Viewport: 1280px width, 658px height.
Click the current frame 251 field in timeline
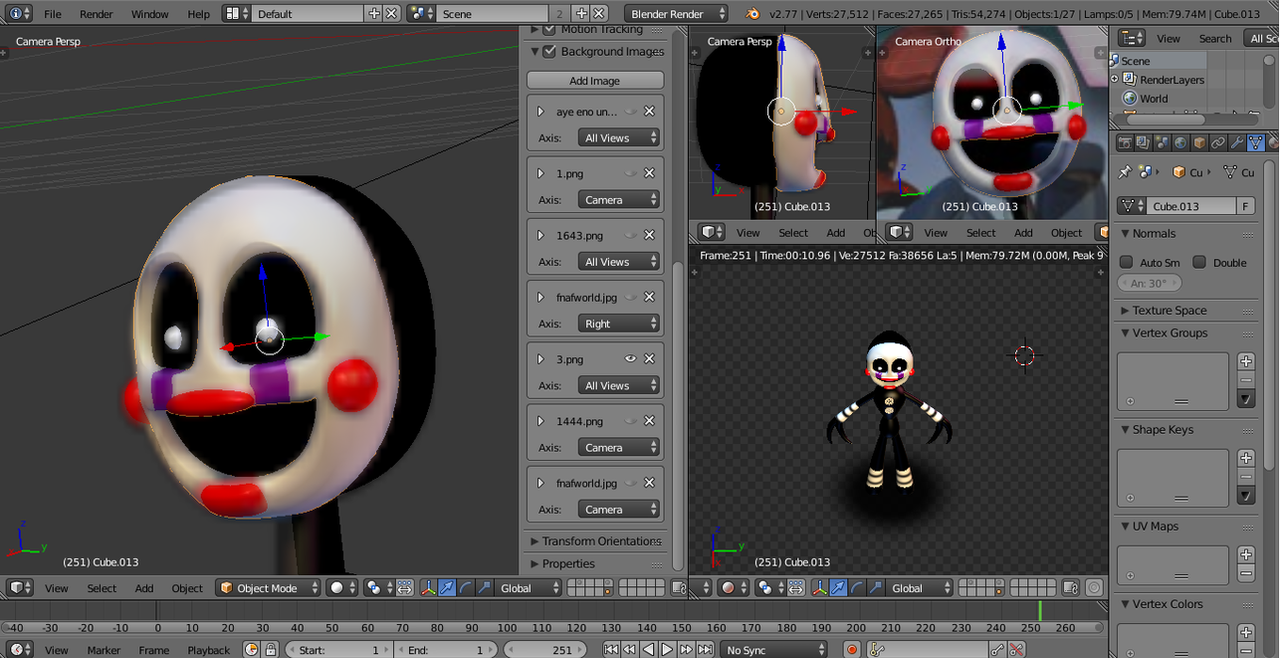(x=545, y=650)
